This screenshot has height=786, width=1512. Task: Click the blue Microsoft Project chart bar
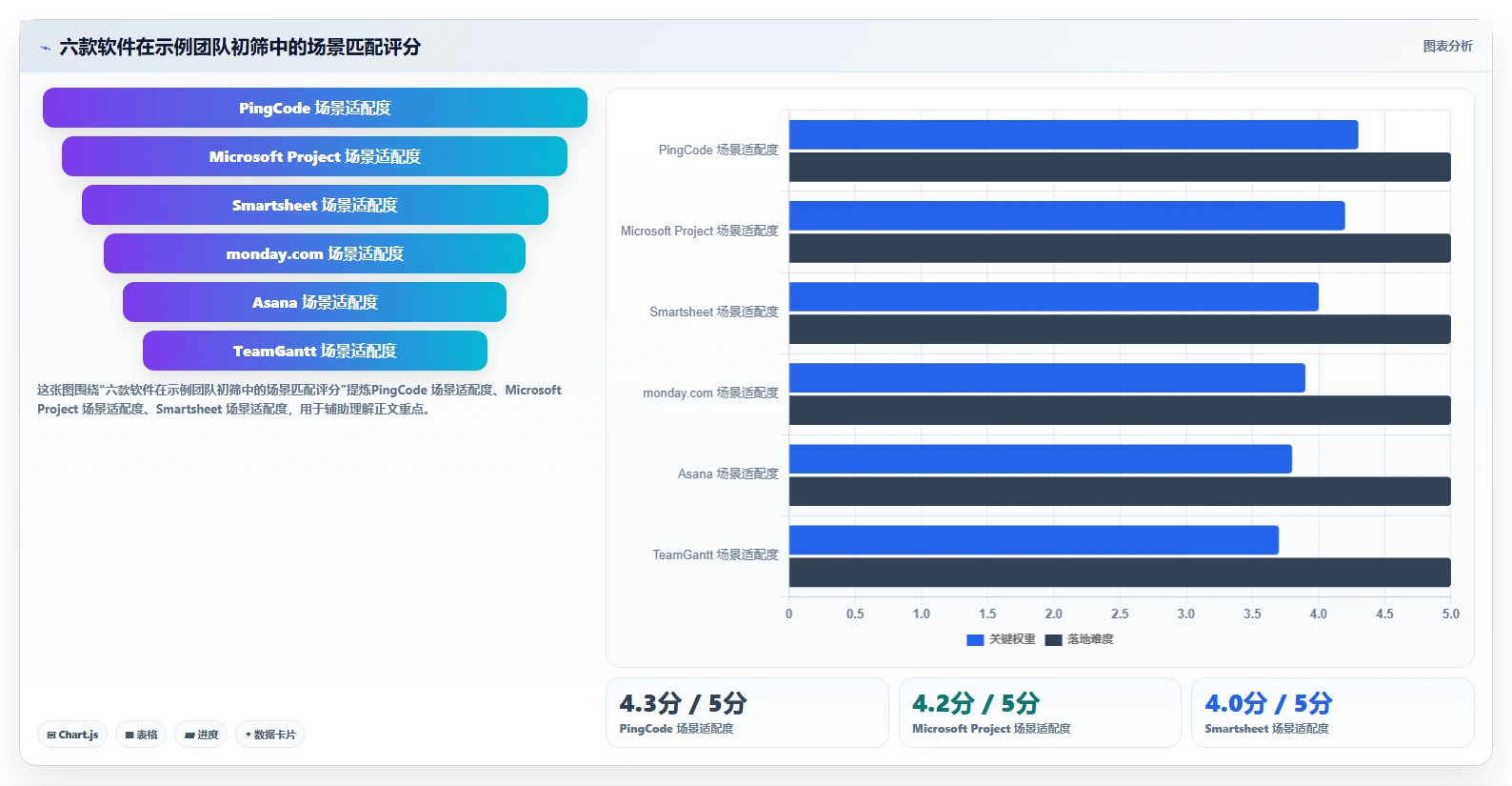[x=1067, y=215]
